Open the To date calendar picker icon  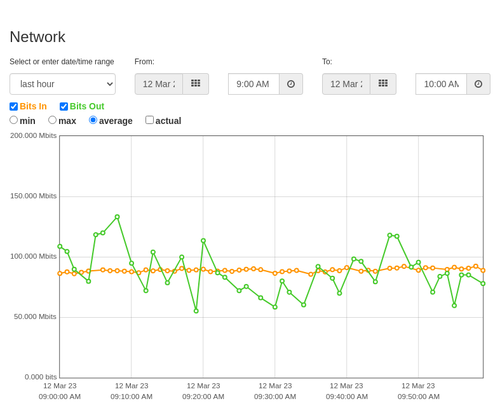(383, 84)
